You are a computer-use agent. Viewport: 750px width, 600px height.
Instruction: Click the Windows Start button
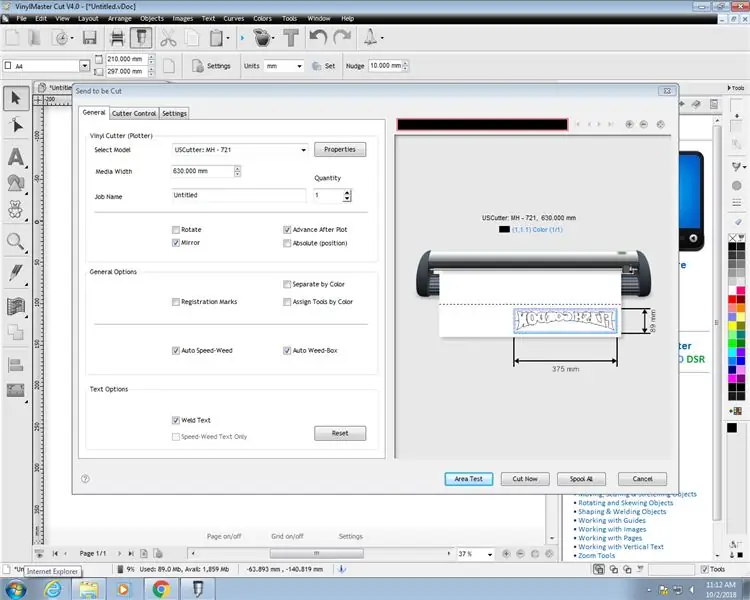tap(16, 589)
